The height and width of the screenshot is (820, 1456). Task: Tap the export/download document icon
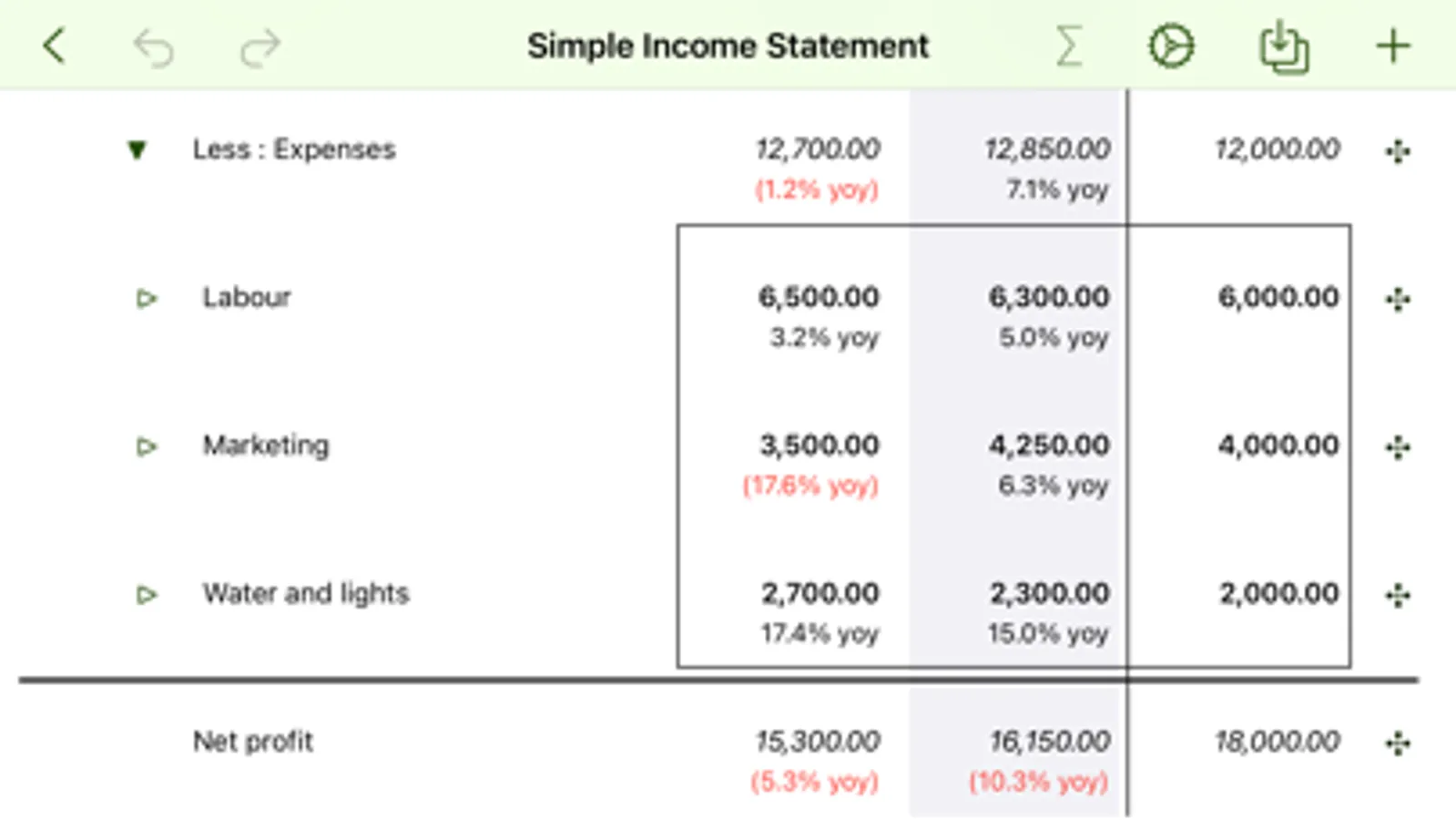[1284, 46]
